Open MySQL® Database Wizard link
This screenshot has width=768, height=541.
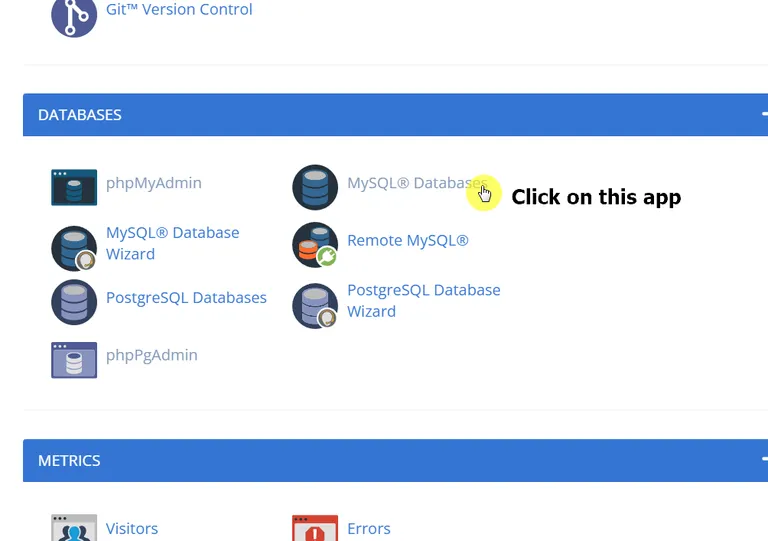click(x=172, y=243)
